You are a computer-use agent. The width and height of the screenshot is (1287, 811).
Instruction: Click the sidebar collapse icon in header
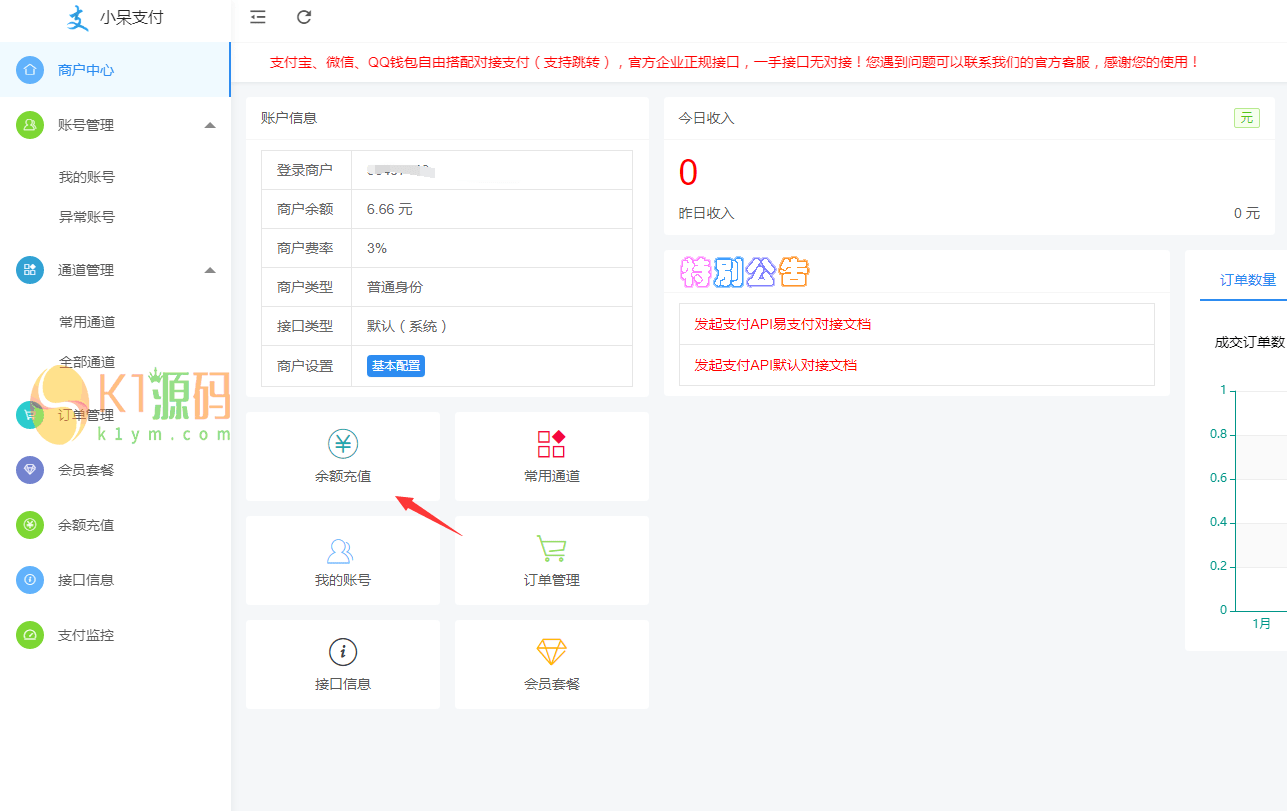[x=258, y=17]
